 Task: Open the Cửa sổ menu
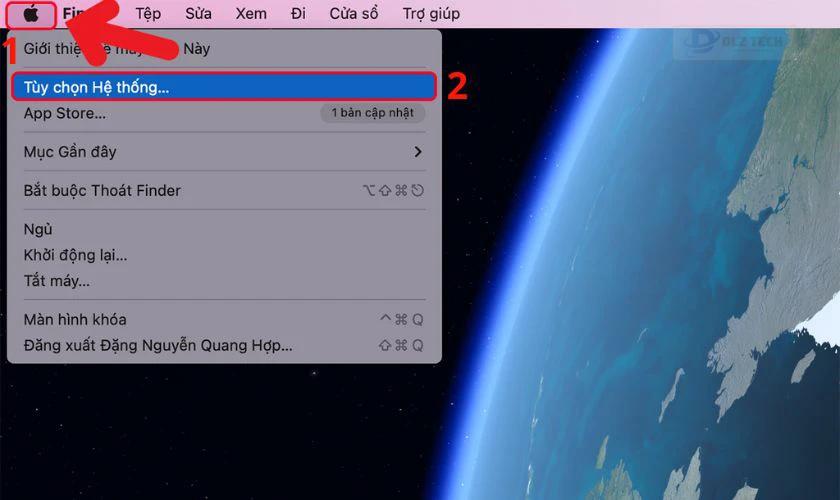point(354,13)
